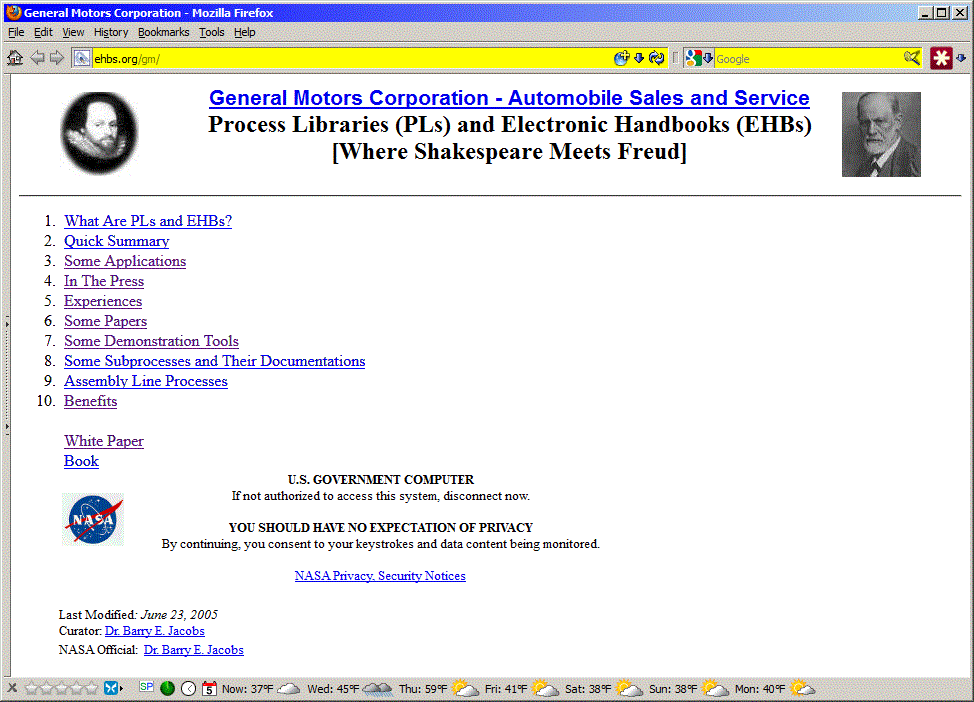Open the Benefits link
This screenshot has width=974, height=702.
click(x=90, y=401)
